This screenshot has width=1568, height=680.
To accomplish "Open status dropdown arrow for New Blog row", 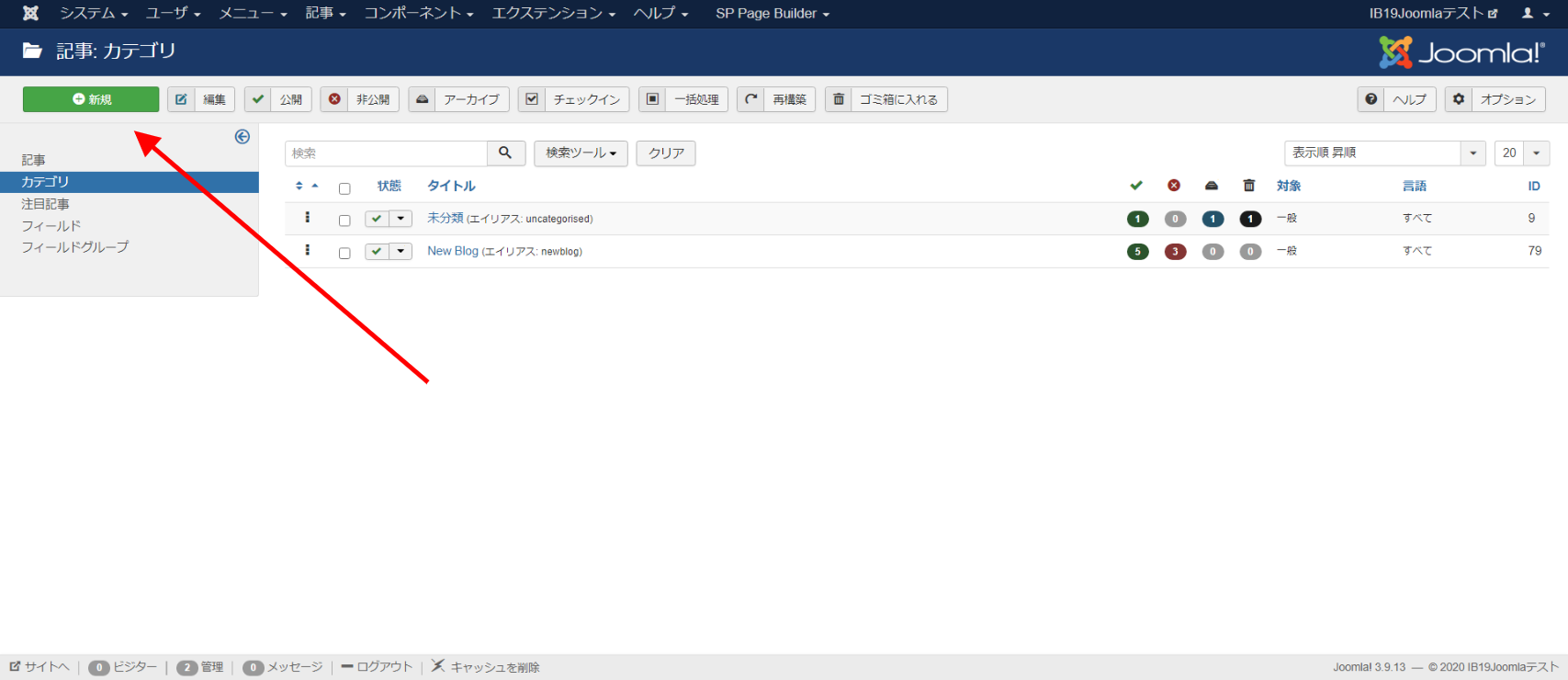I will click(x=400, y=251).
